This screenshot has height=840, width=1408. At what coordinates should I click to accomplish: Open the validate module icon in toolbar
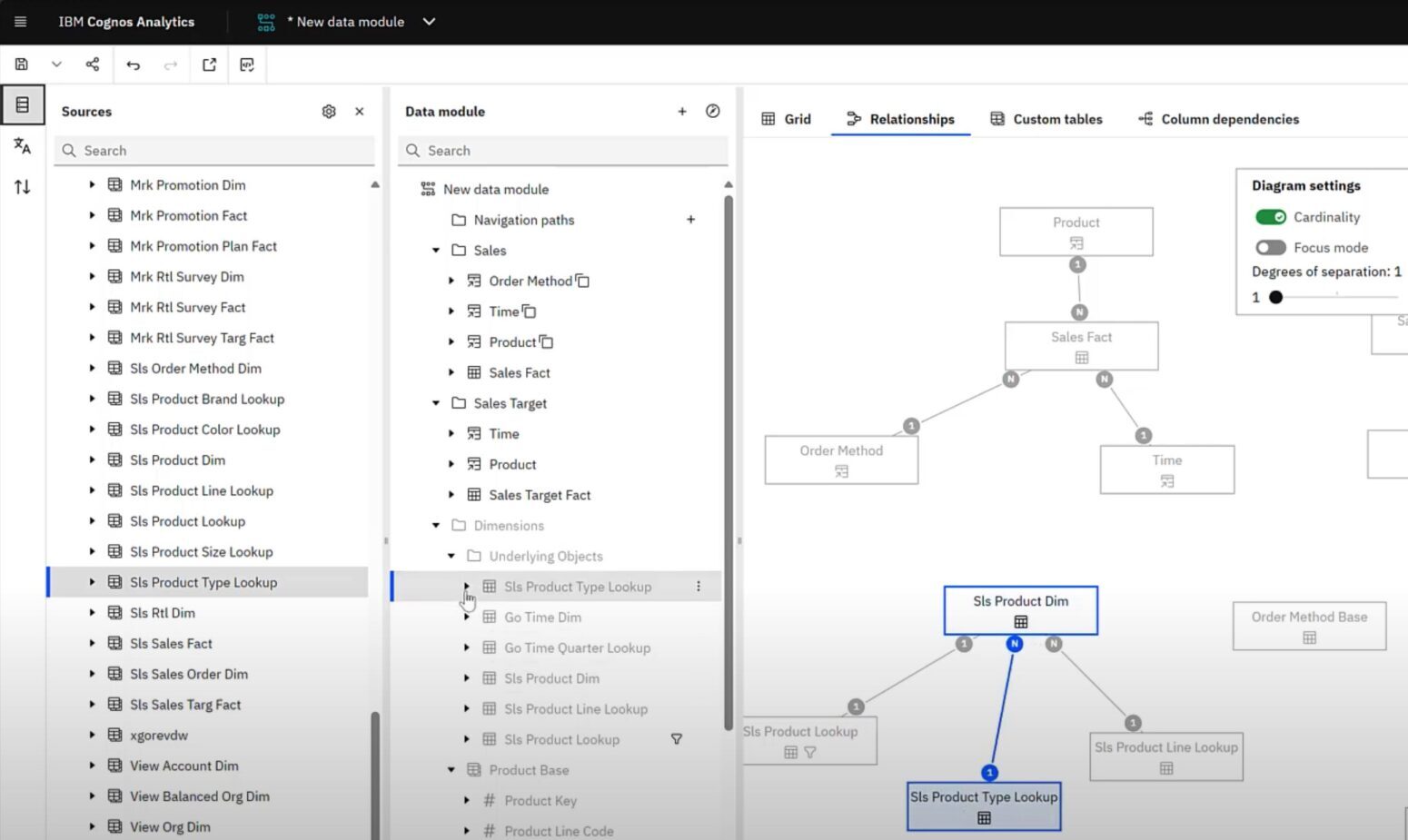pos(246,64)
